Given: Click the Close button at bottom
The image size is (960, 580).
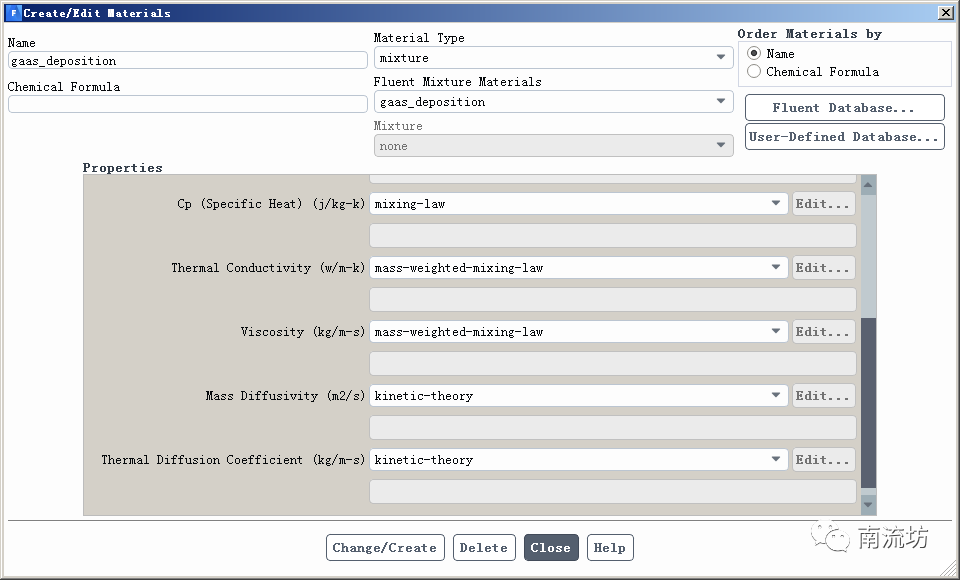Looking at the screenshot, I should coord(550,548).
